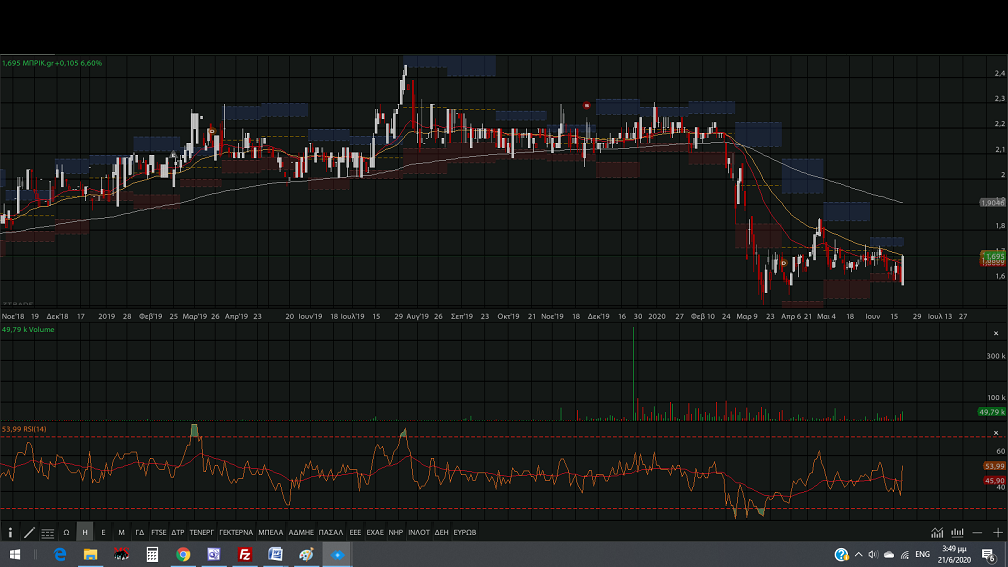Select the M monthly timeframe
1008x567 pixels.
[121, 533]
